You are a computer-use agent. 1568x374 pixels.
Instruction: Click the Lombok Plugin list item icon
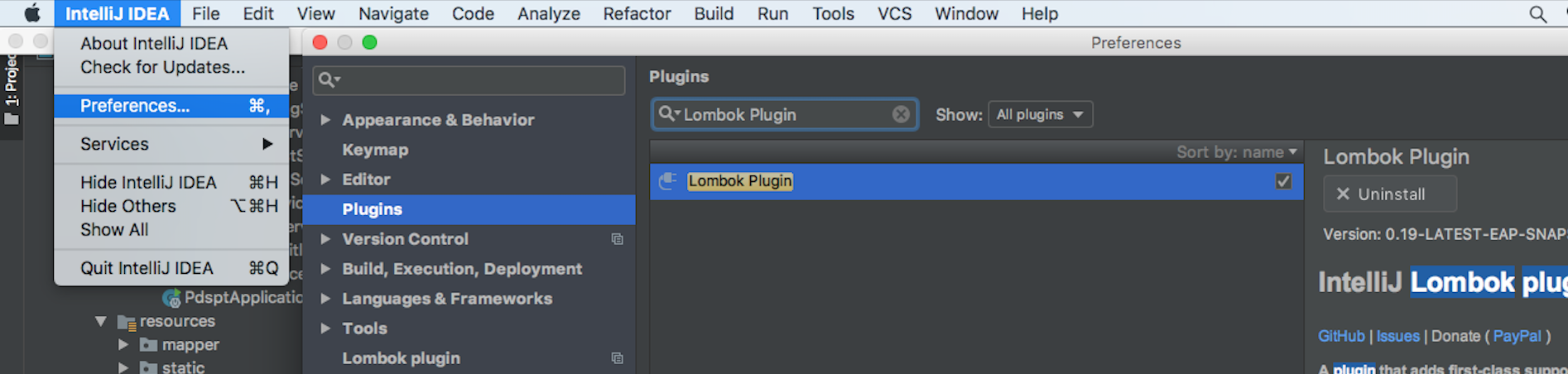[x=668, y=181]
